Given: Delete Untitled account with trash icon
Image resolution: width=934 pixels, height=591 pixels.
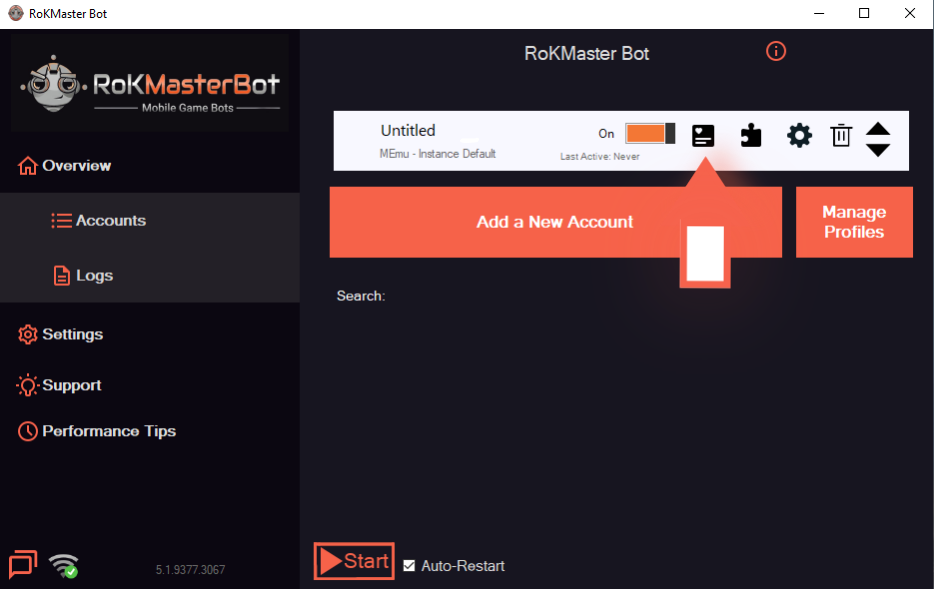Looking at the screenshot, I should pyautogui.click(x=841, y=135).
